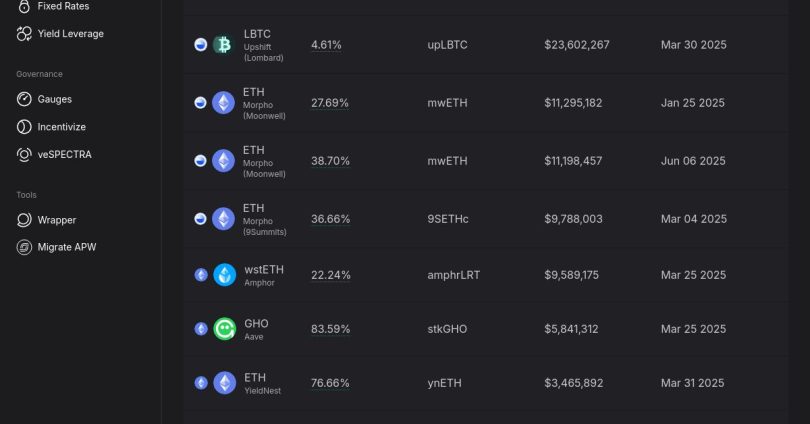The image size is (810, 424).
Task: Open the Fixed Rates menu item
Action: coord(63,6)
